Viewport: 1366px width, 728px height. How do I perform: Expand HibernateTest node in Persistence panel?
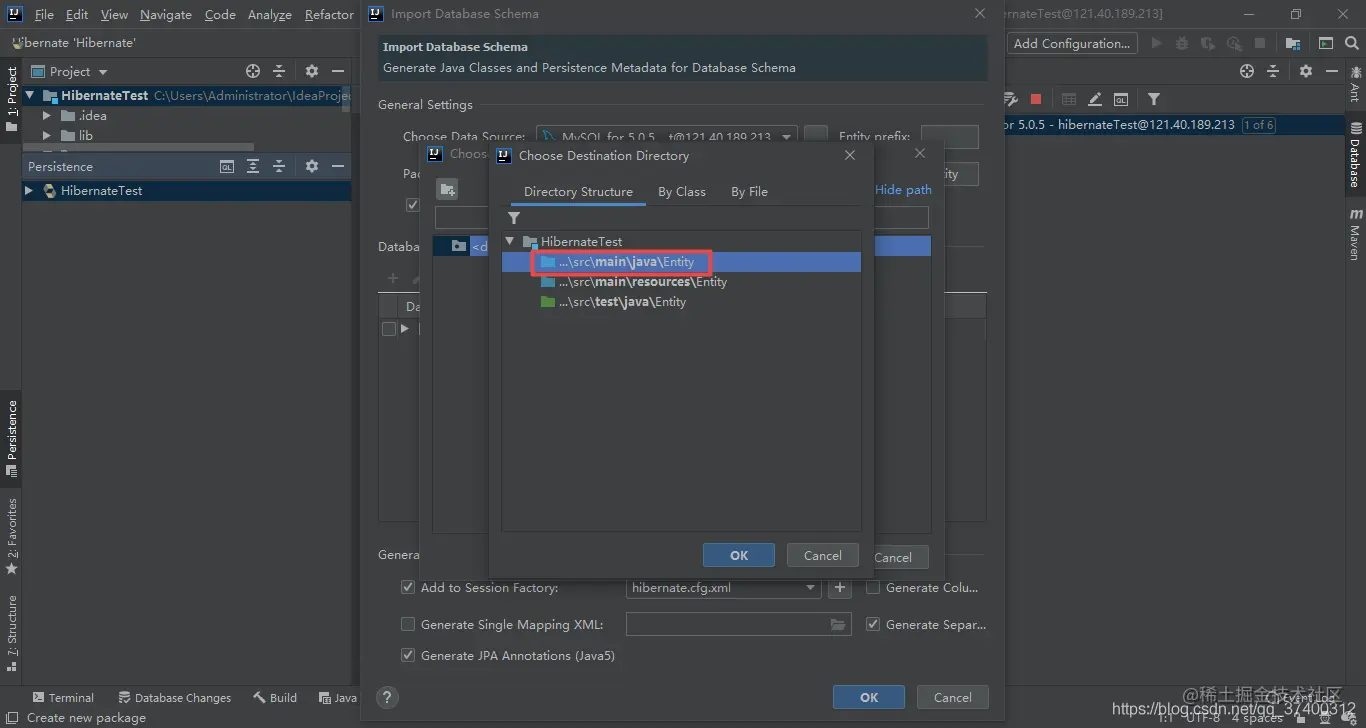(29, 190)
